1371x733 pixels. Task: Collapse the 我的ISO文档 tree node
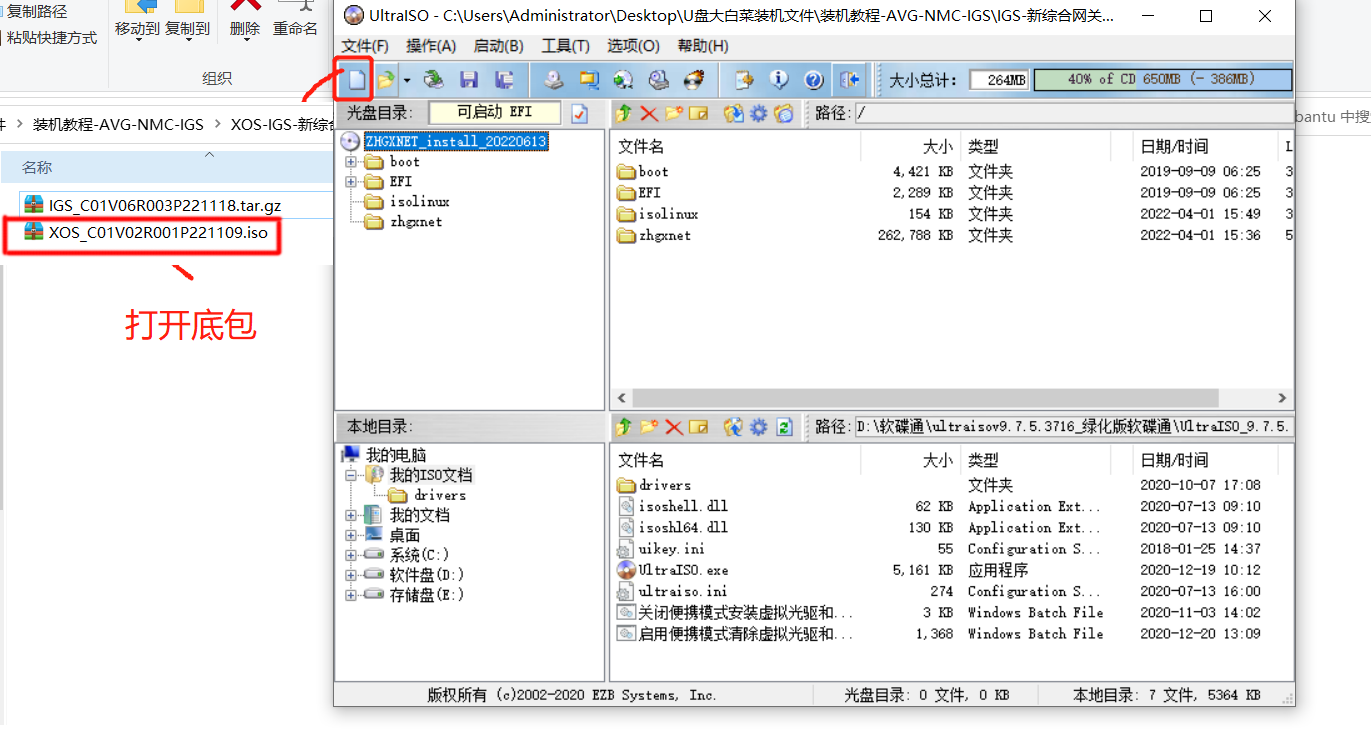351,475
